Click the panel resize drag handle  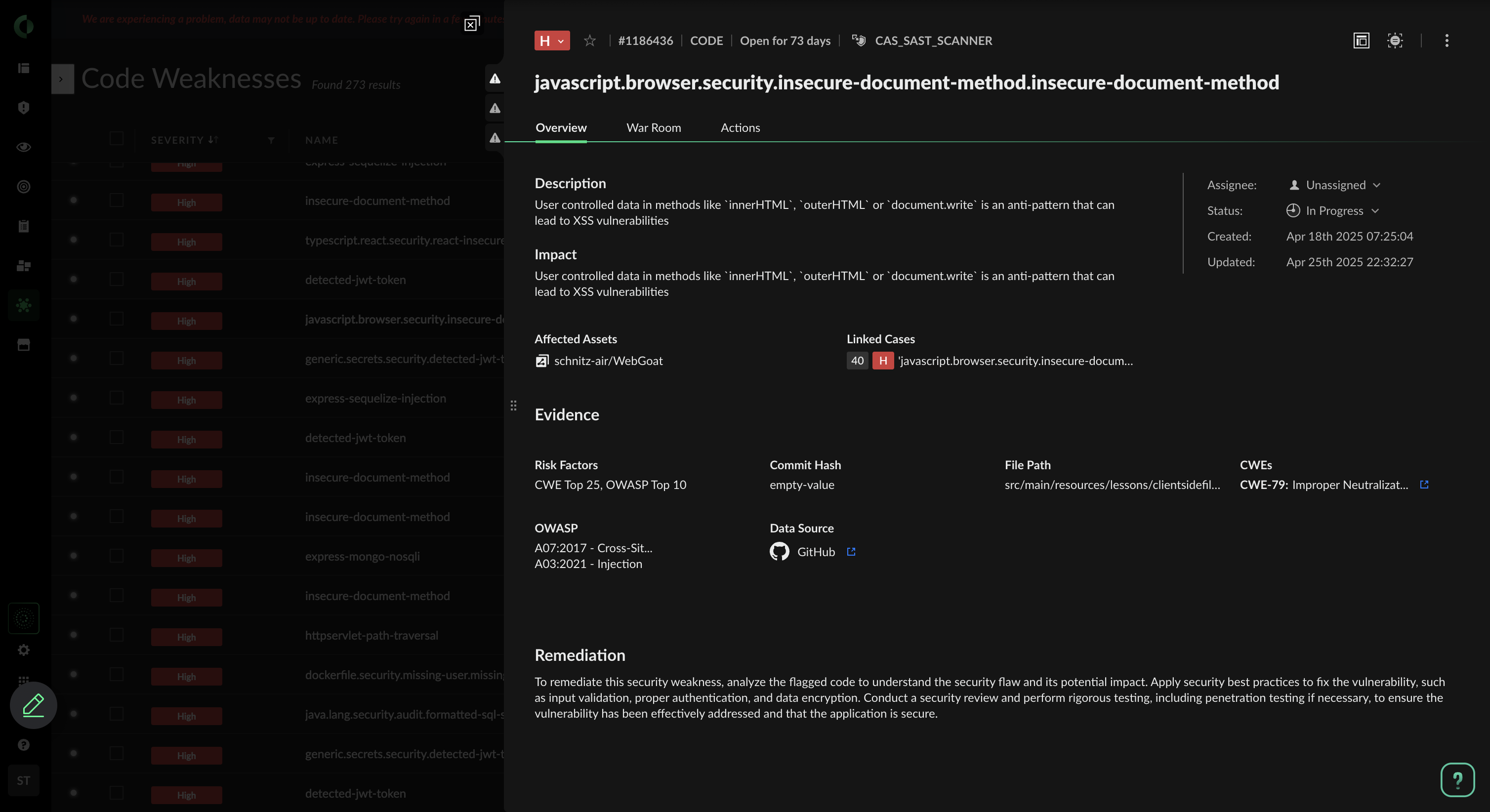coord(513,406)
